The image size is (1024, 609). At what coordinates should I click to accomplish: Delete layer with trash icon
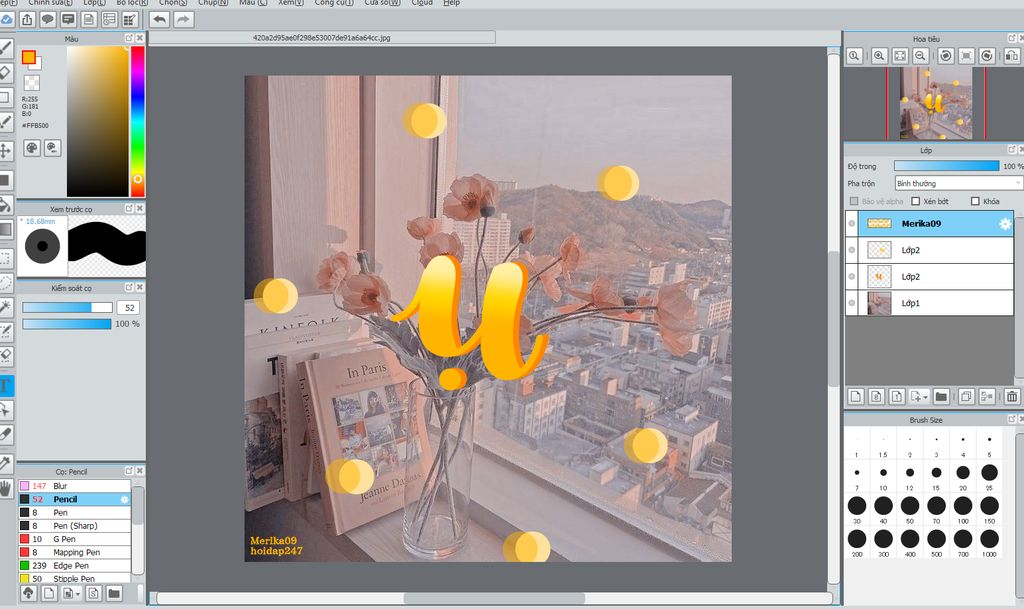(x=1012, y=396)
